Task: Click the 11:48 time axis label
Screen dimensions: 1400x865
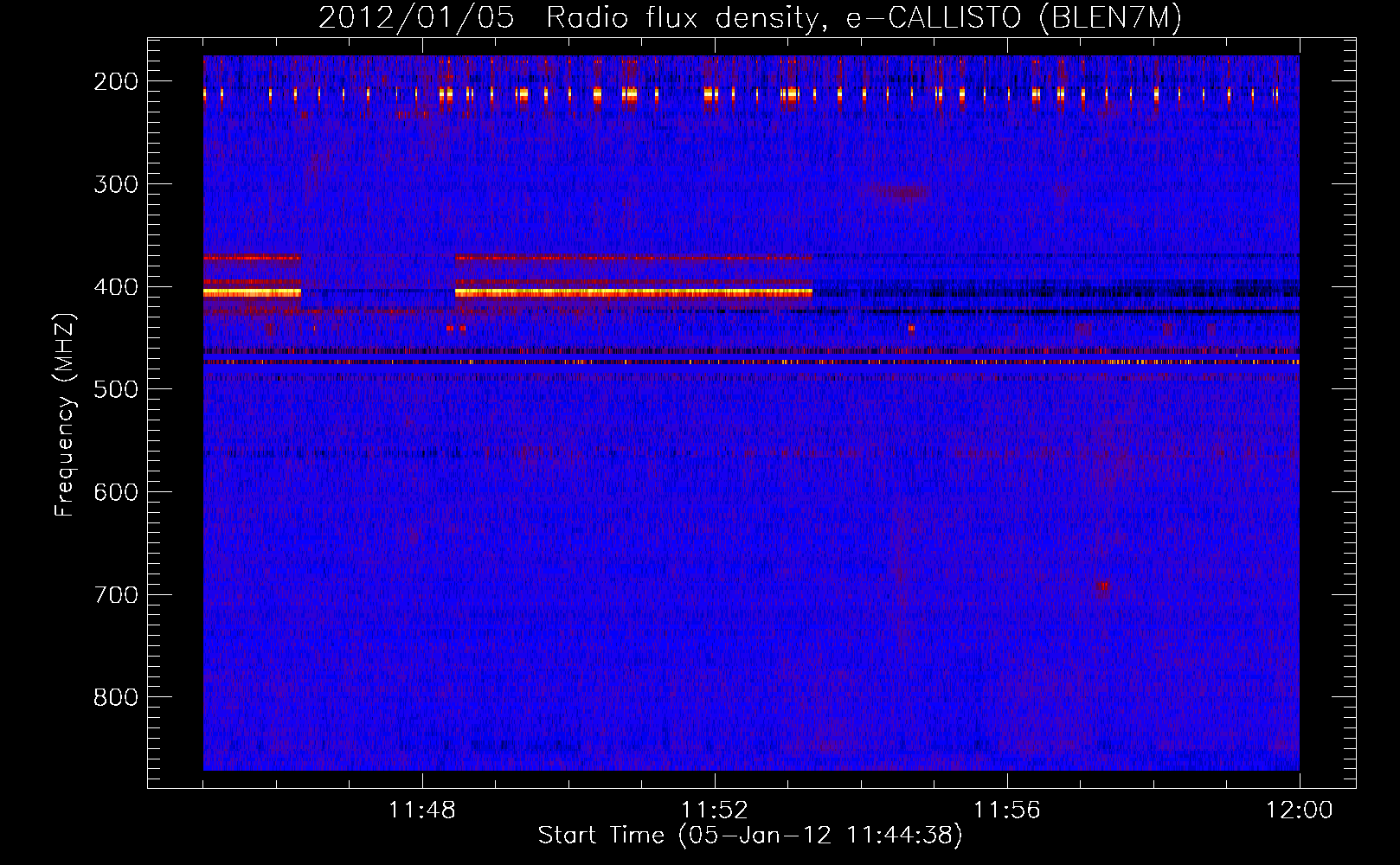Action: (x=422, y=811)
